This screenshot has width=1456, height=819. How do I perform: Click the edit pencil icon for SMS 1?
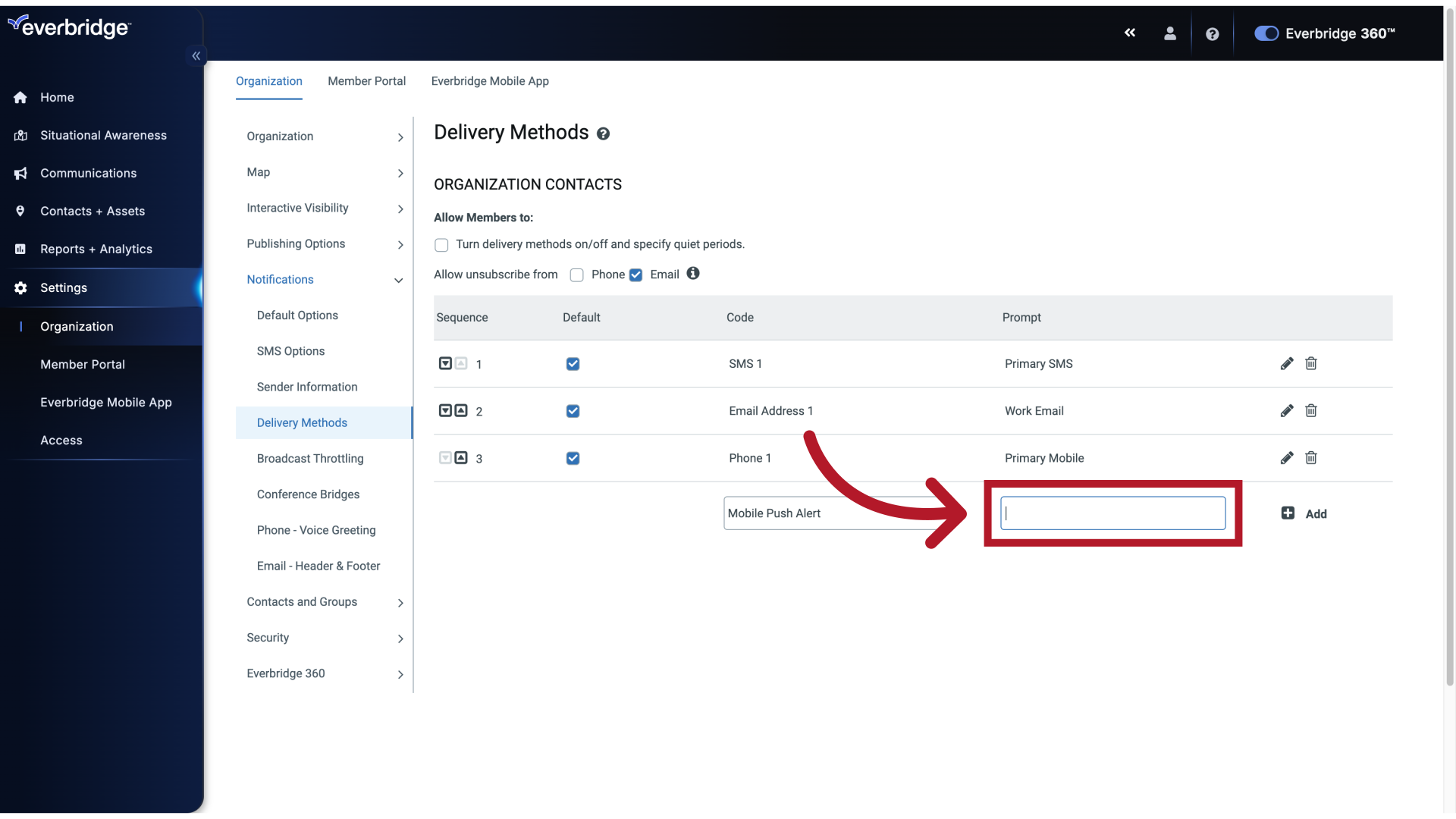click(1287, 364)
